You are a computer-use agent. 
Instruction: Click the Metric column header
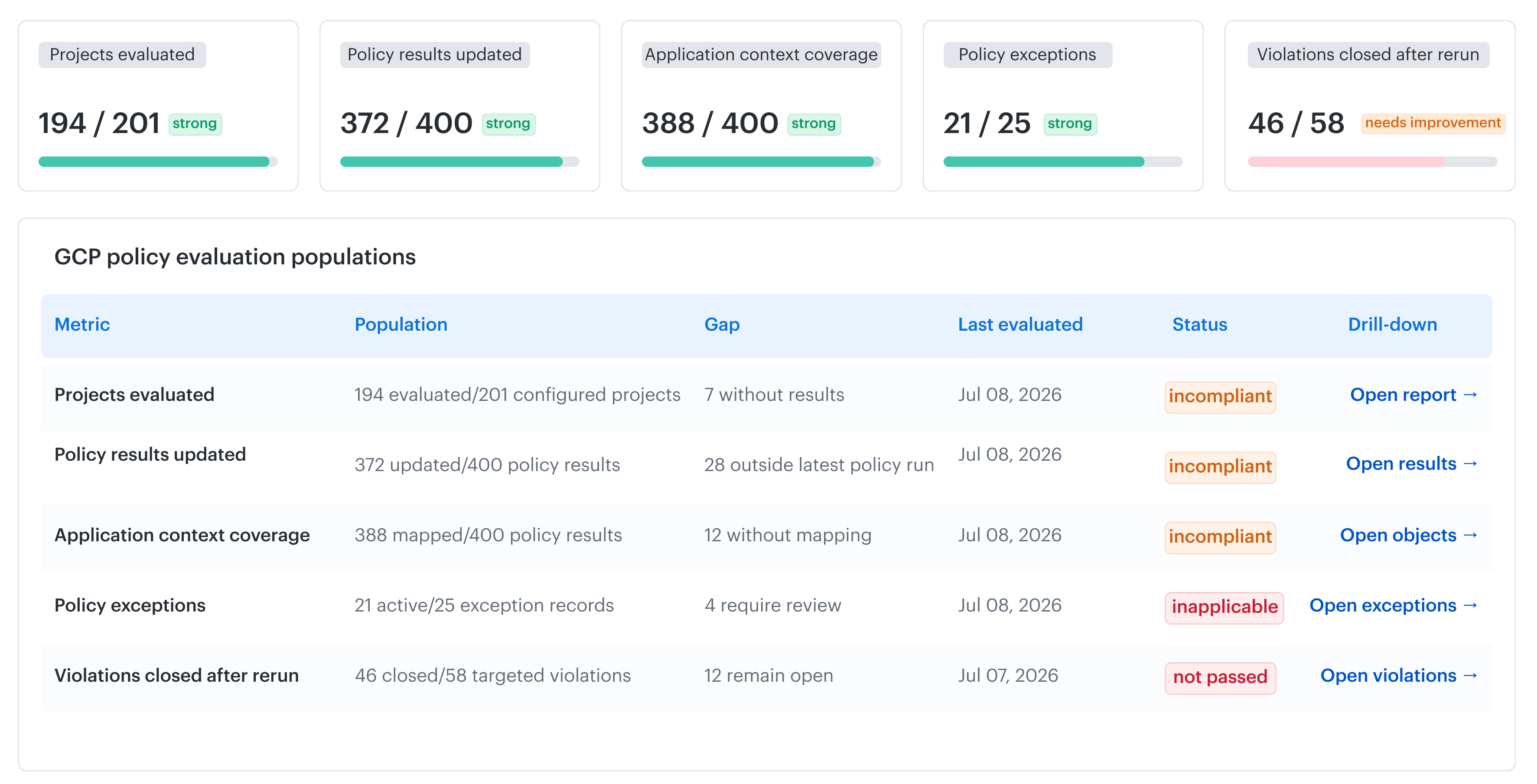point(82,325)
